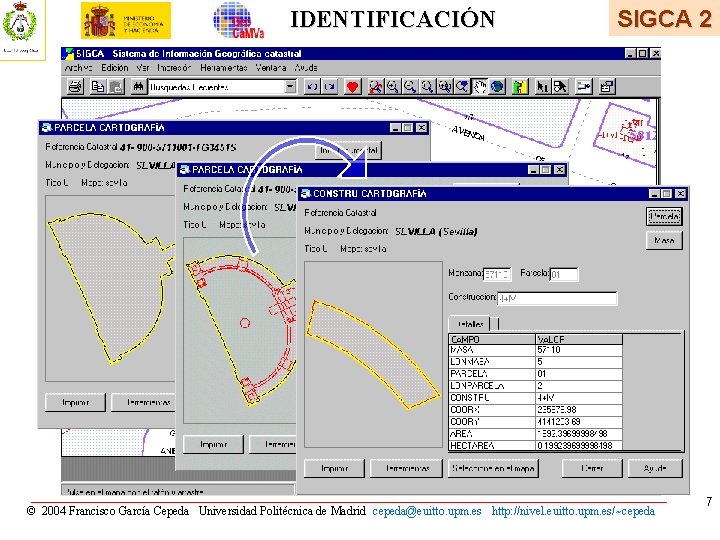This screenshot has height=540, width=720.
Task: Click Referencias in CONSTRU CARTOGRAFÍA window
Action: 406,468
